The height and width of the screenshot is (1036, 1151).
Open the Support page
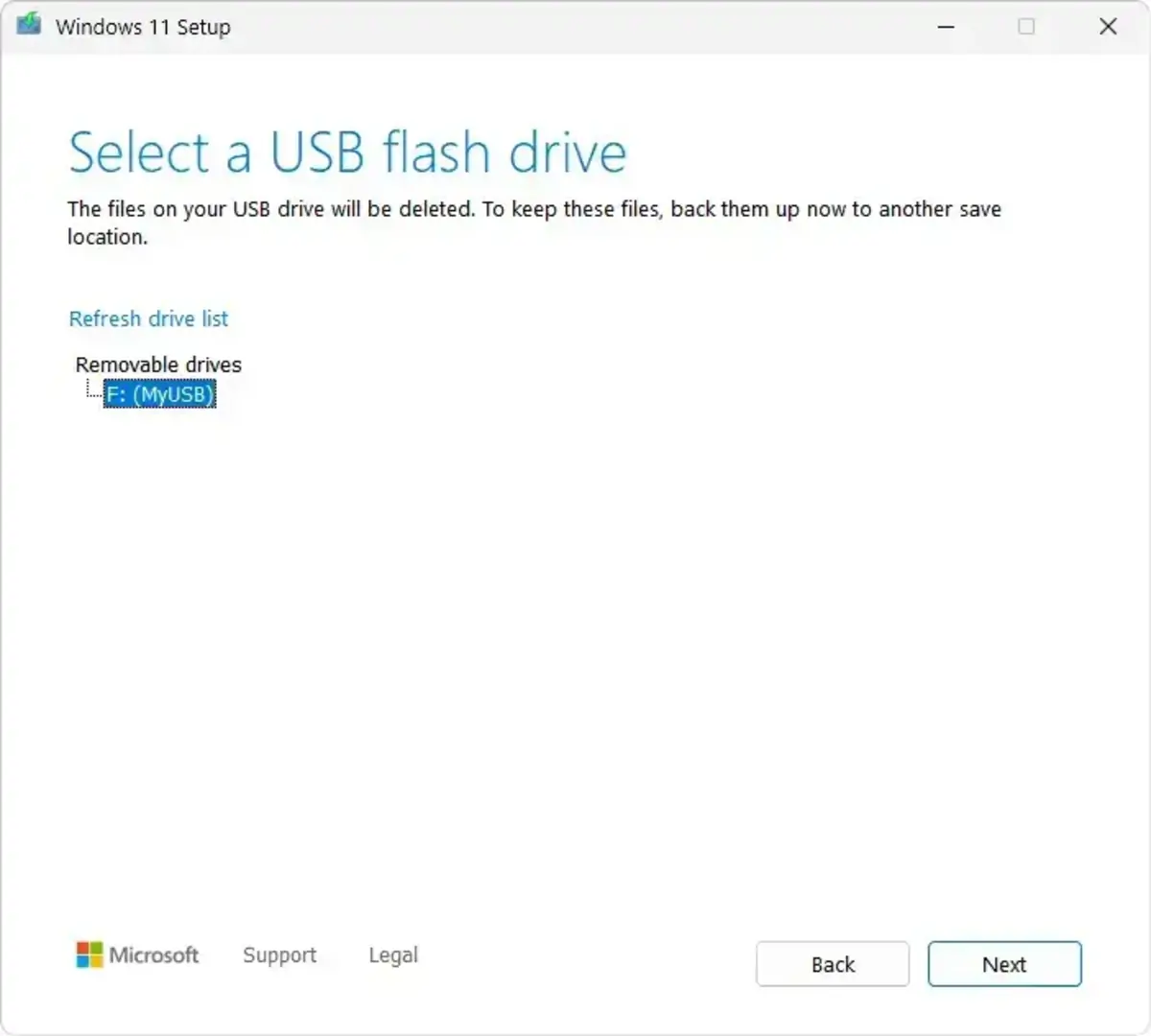(279, 955)
